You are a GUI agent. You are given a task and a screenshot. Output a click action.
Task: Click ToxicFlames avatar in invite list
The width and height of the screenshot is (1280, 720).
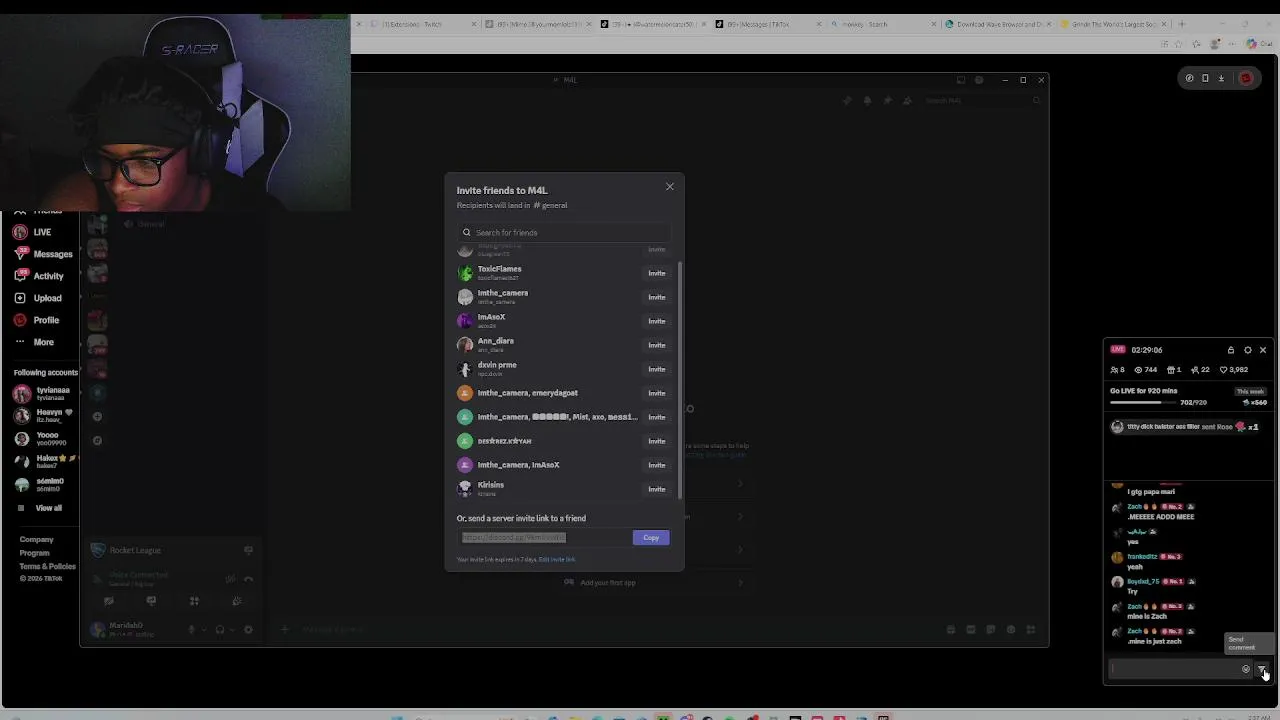(465, 273)
